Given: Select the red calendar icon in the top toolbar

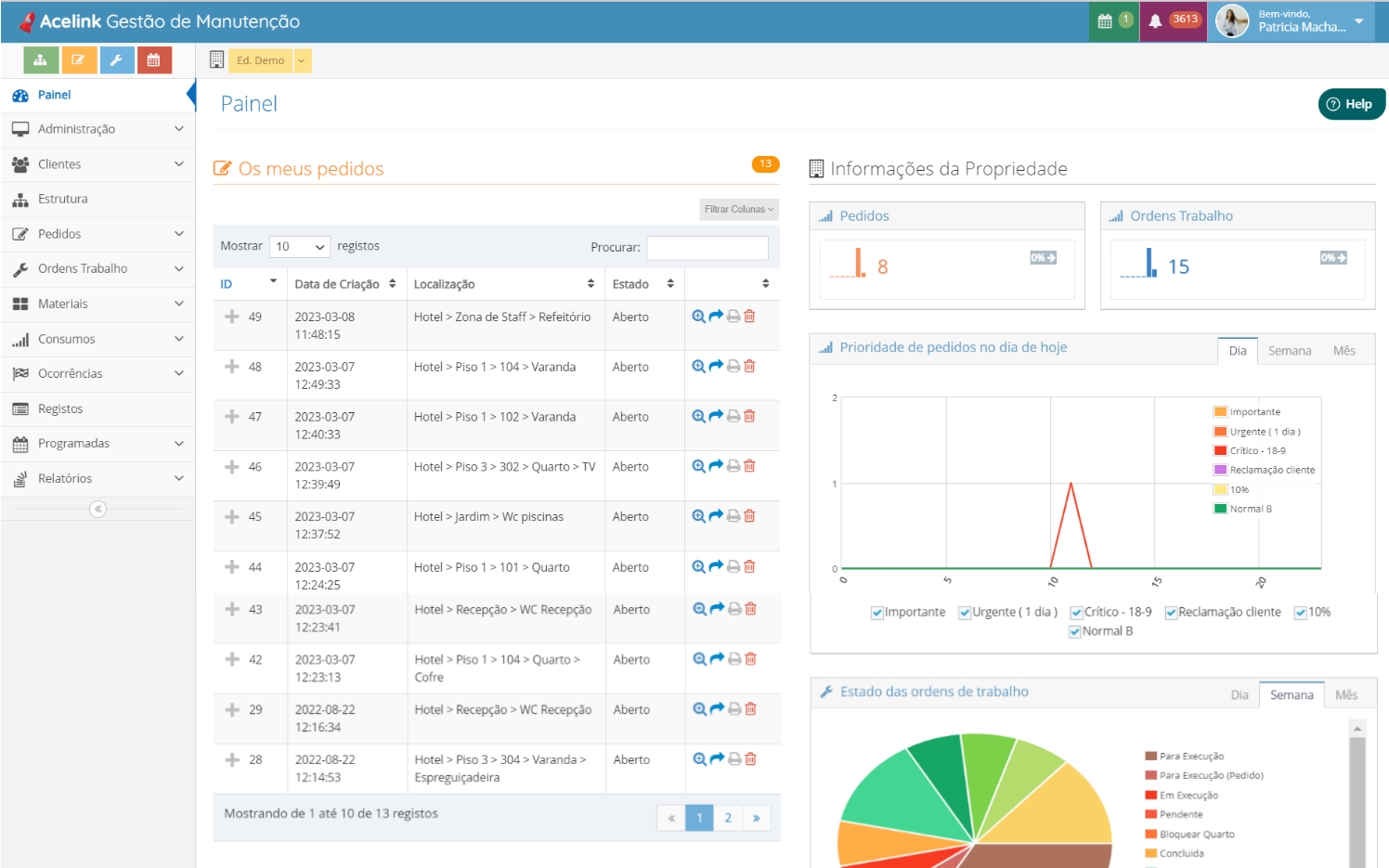Looking at the screenshot, I should point(154,59).
